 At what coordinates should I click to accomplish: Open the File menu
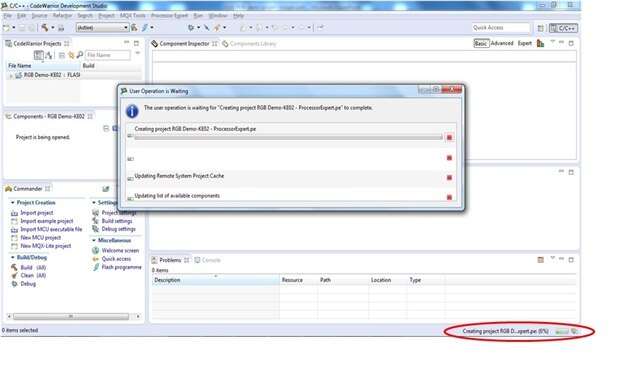coord(8,15)
